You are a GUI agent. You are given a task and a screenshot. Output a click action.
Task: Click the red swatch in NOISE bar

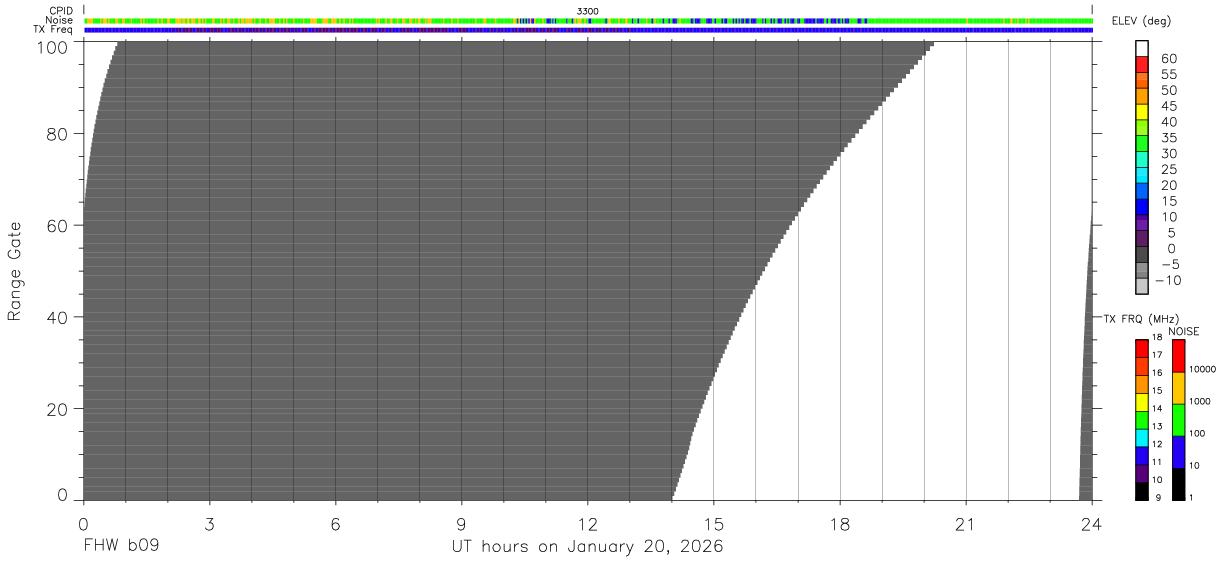pos(1178,356)
